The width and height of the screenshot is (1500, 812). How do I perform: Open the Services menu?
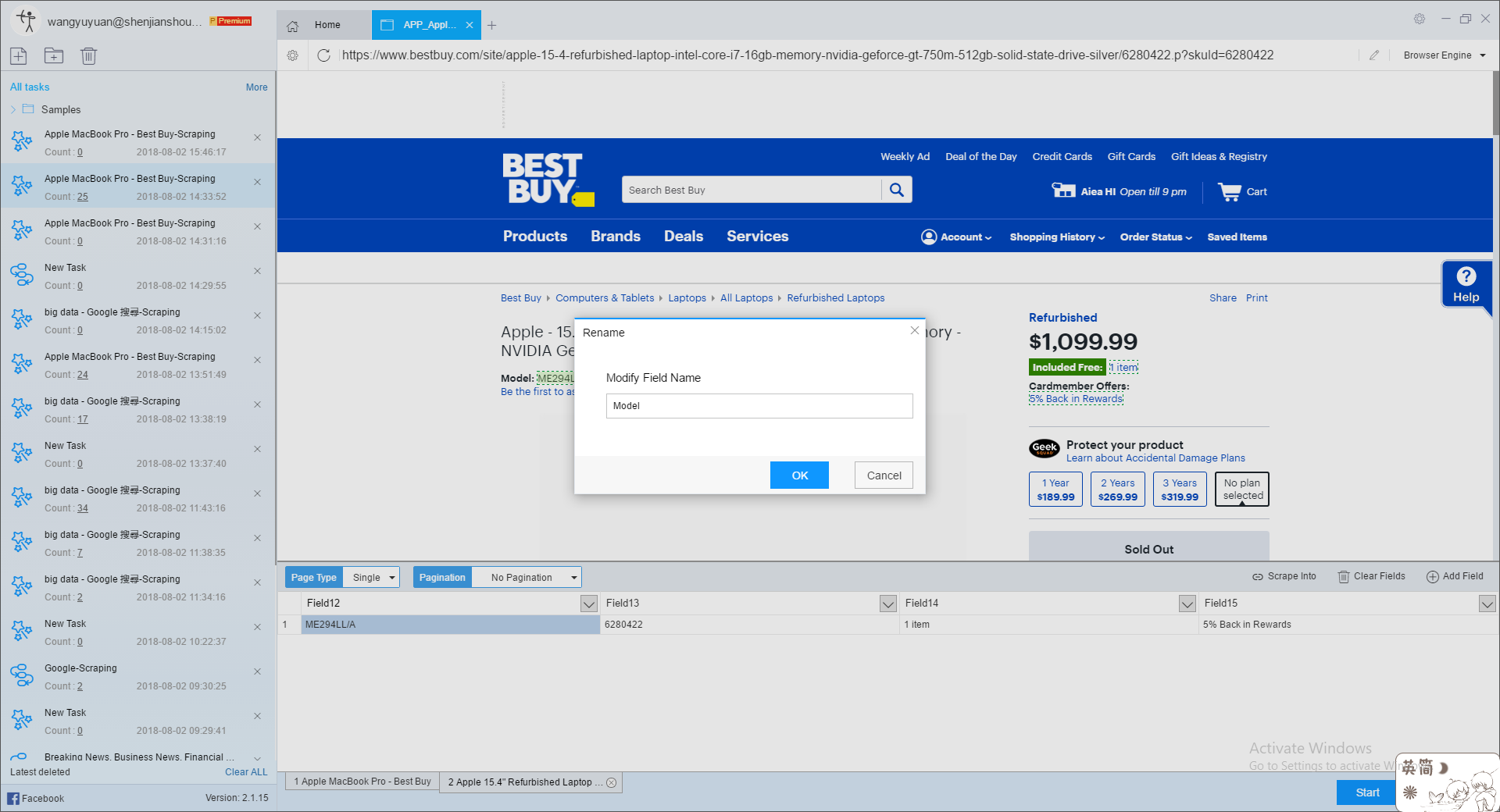758,237
